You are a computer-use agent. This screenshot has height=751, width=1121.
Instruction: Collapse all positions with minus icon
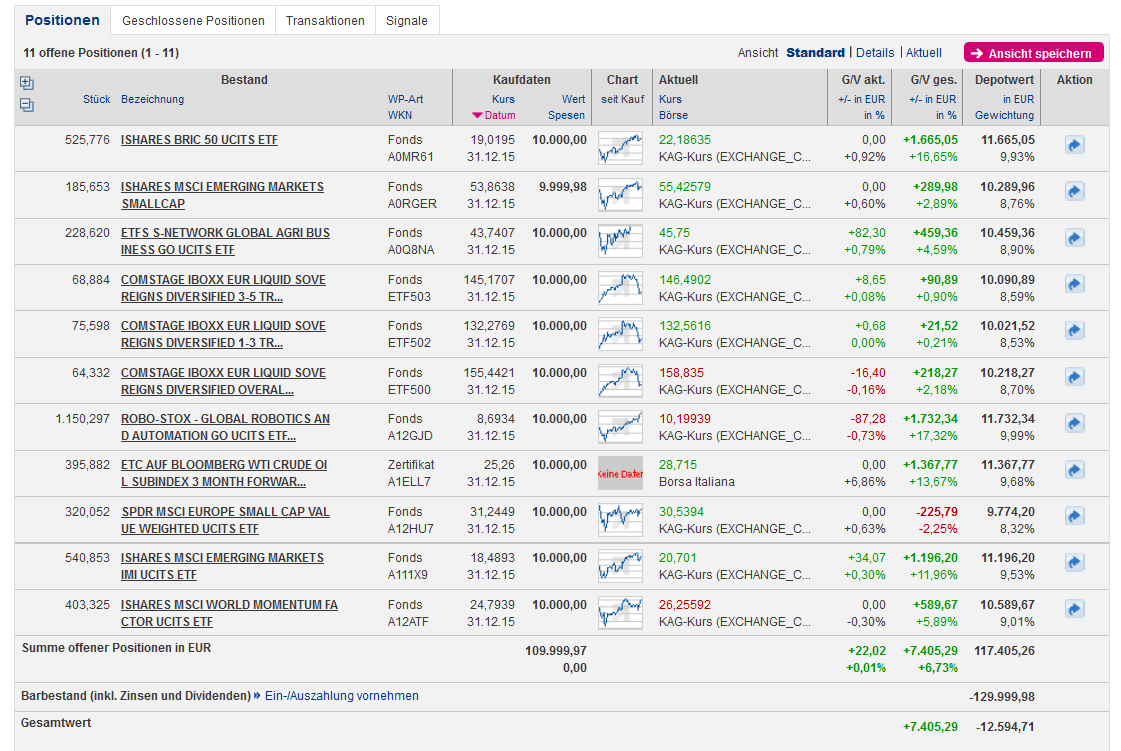tap(27, 105)
